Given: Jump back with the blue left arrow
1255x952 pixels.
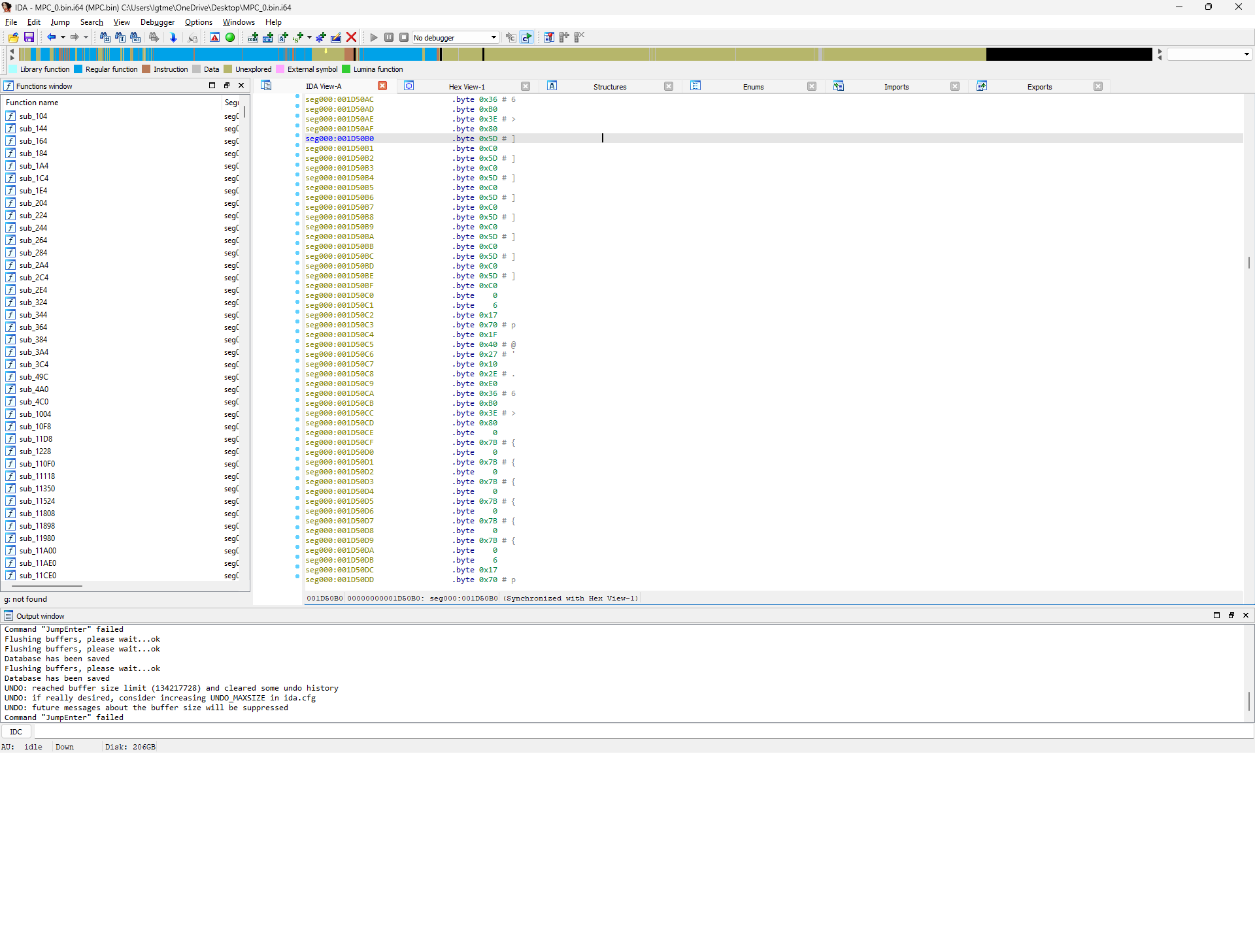Looking at the screenshot, I should click(x=51, y=37).
